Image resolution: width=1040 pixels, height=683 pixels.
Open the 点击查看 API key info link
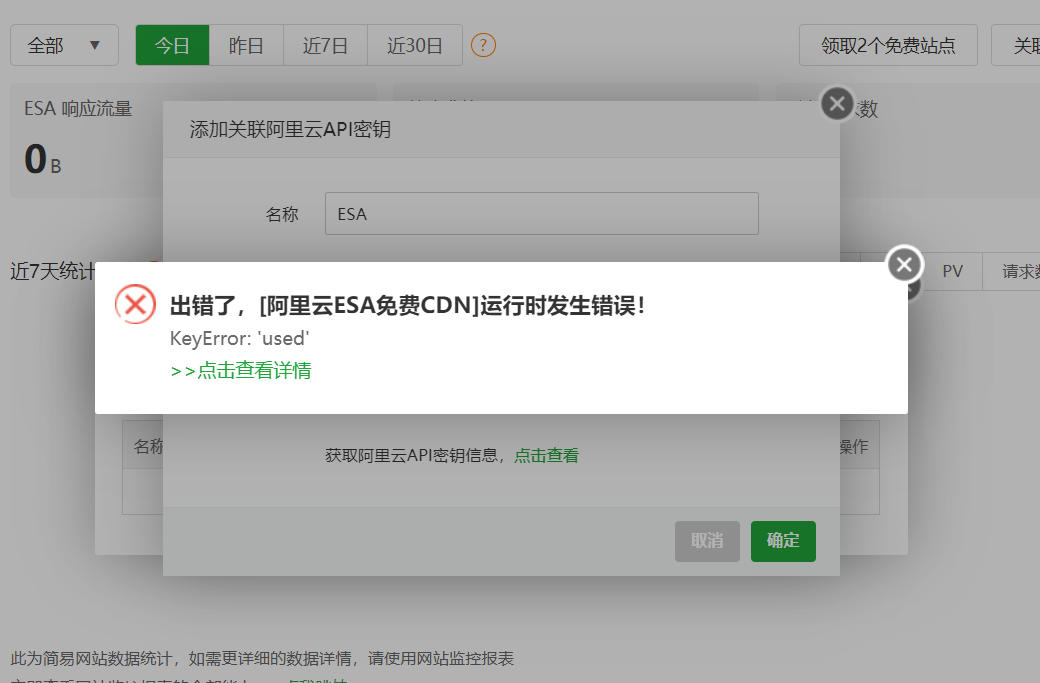pos(547,456)
